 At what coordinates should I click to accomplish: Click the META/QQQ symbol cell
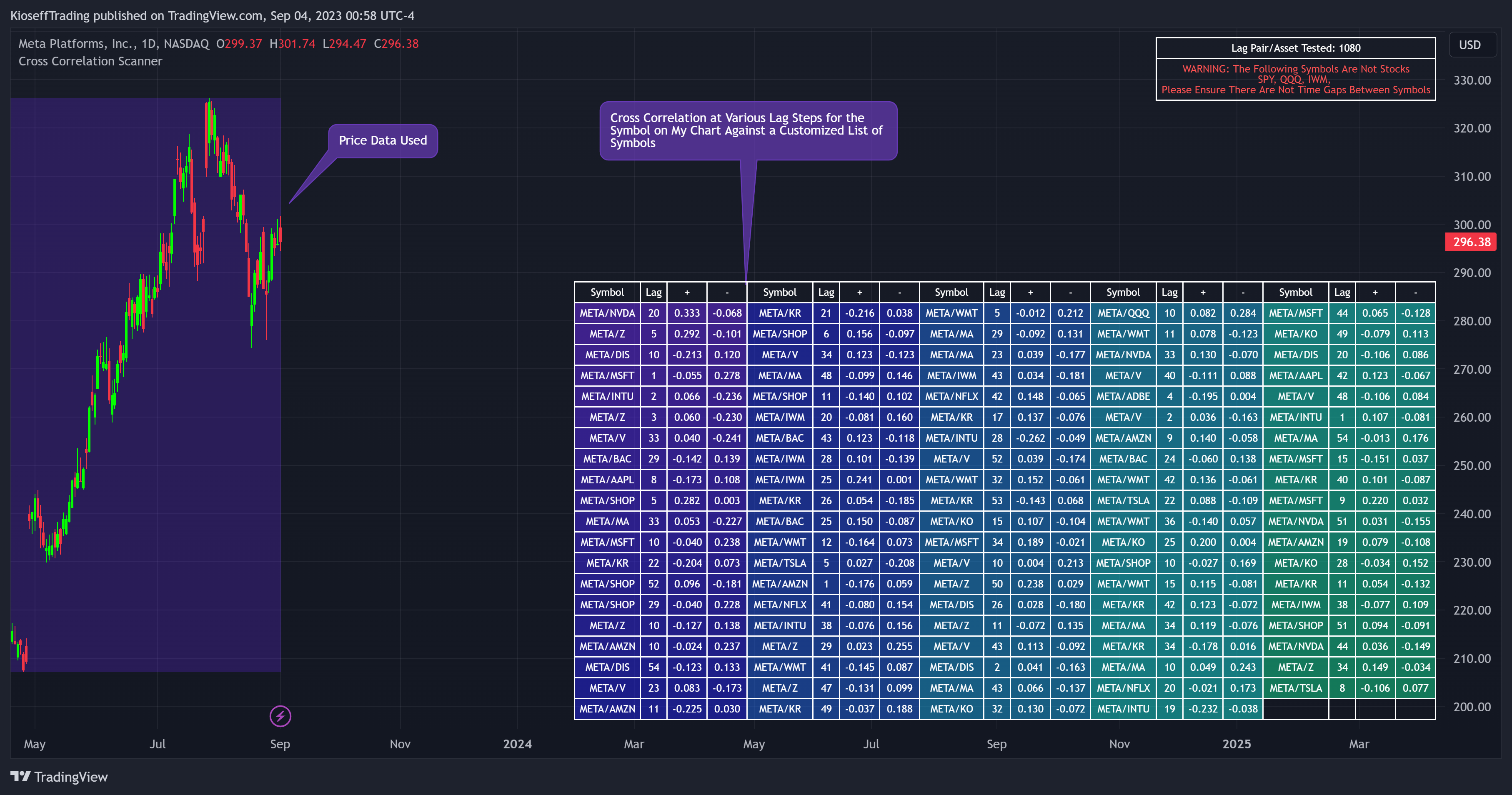(1123, 313)
